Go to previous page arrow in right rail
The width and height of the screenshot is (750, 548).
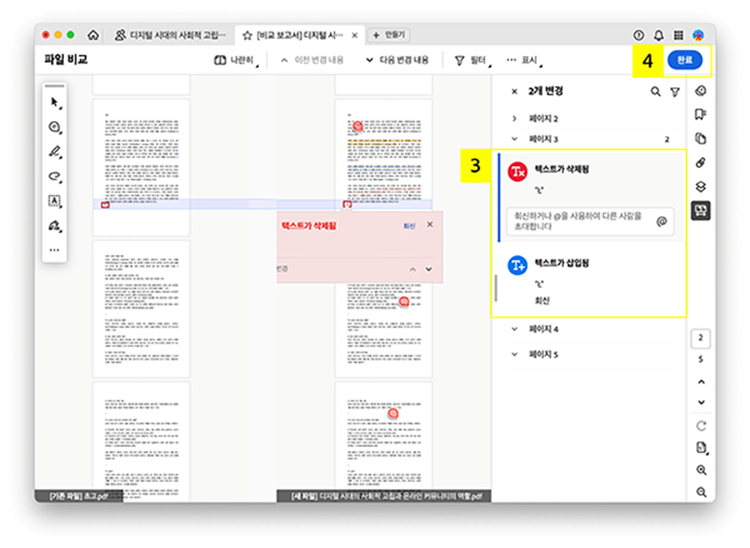click(x=701, y=382)
